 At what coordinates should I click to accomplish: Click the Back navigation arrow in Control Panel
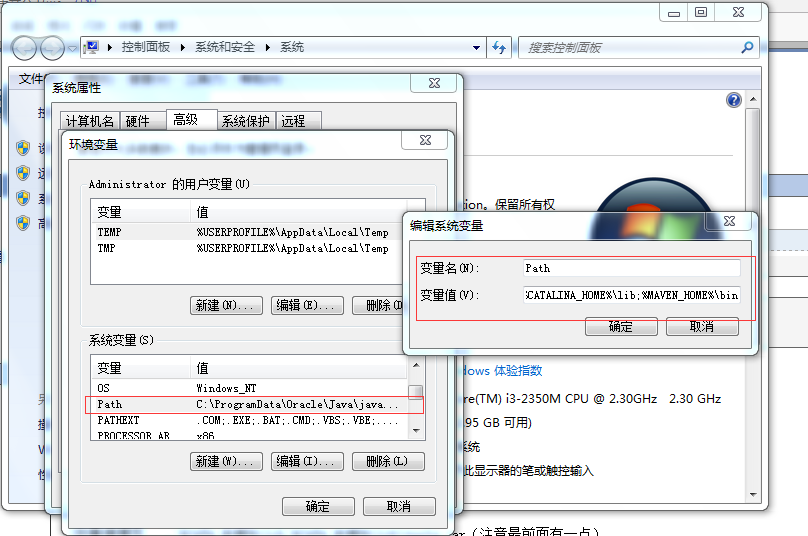(x=23, y=48)
